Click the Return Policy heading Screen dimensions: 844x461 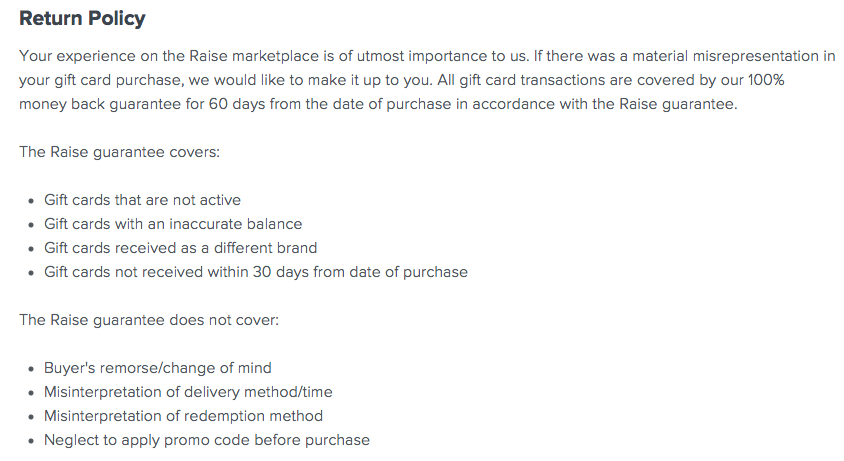tap(82, 18)
